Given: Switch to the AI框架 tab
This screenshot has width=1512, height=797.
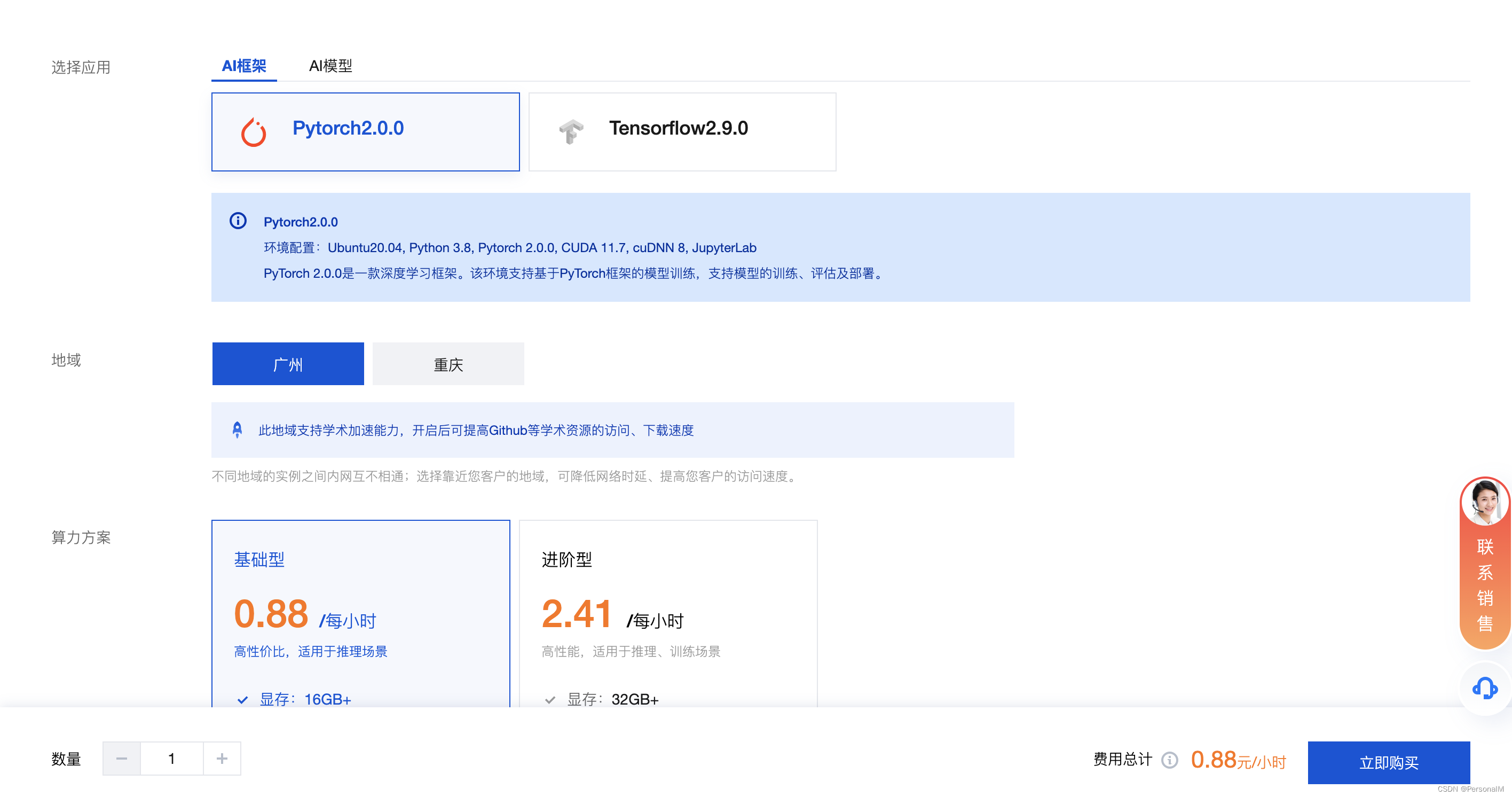Looking at the screenshot, I should (243, 66).
